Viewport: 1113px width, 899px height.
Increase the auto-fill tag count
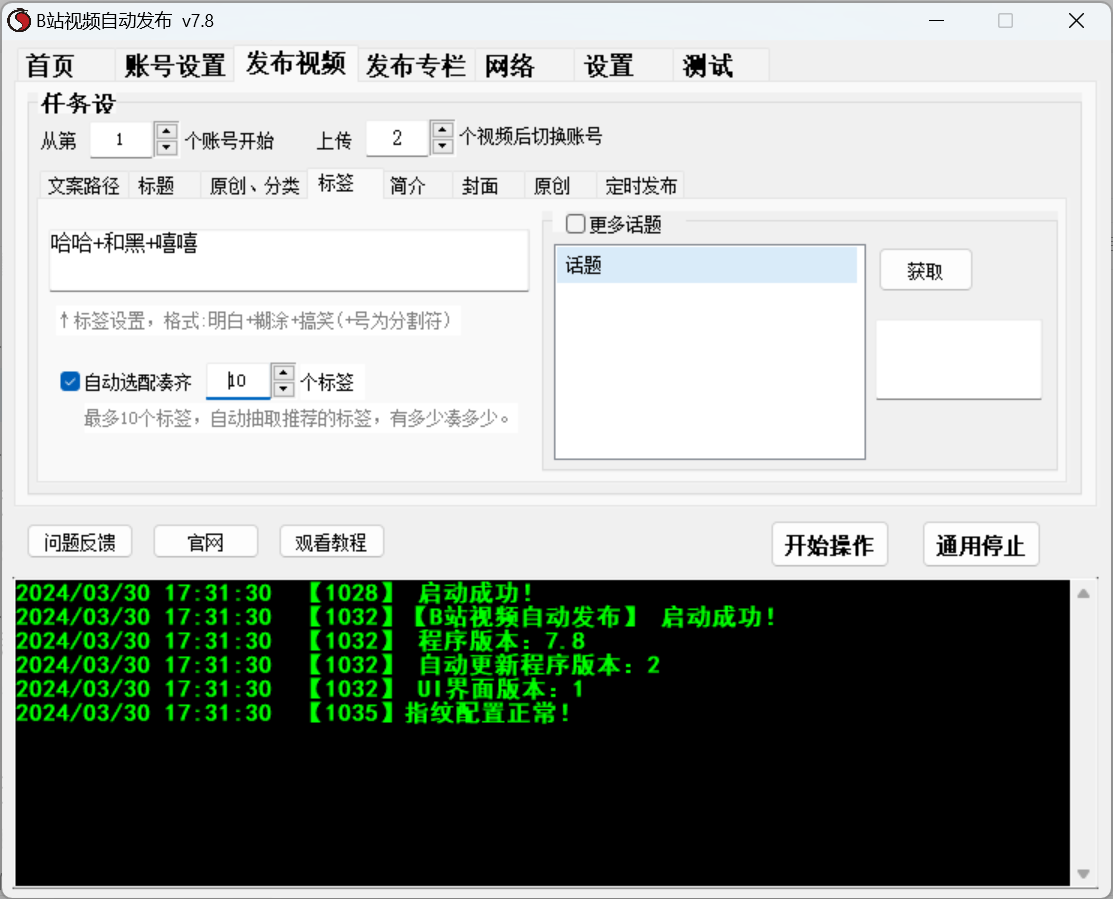coord(283,373)
